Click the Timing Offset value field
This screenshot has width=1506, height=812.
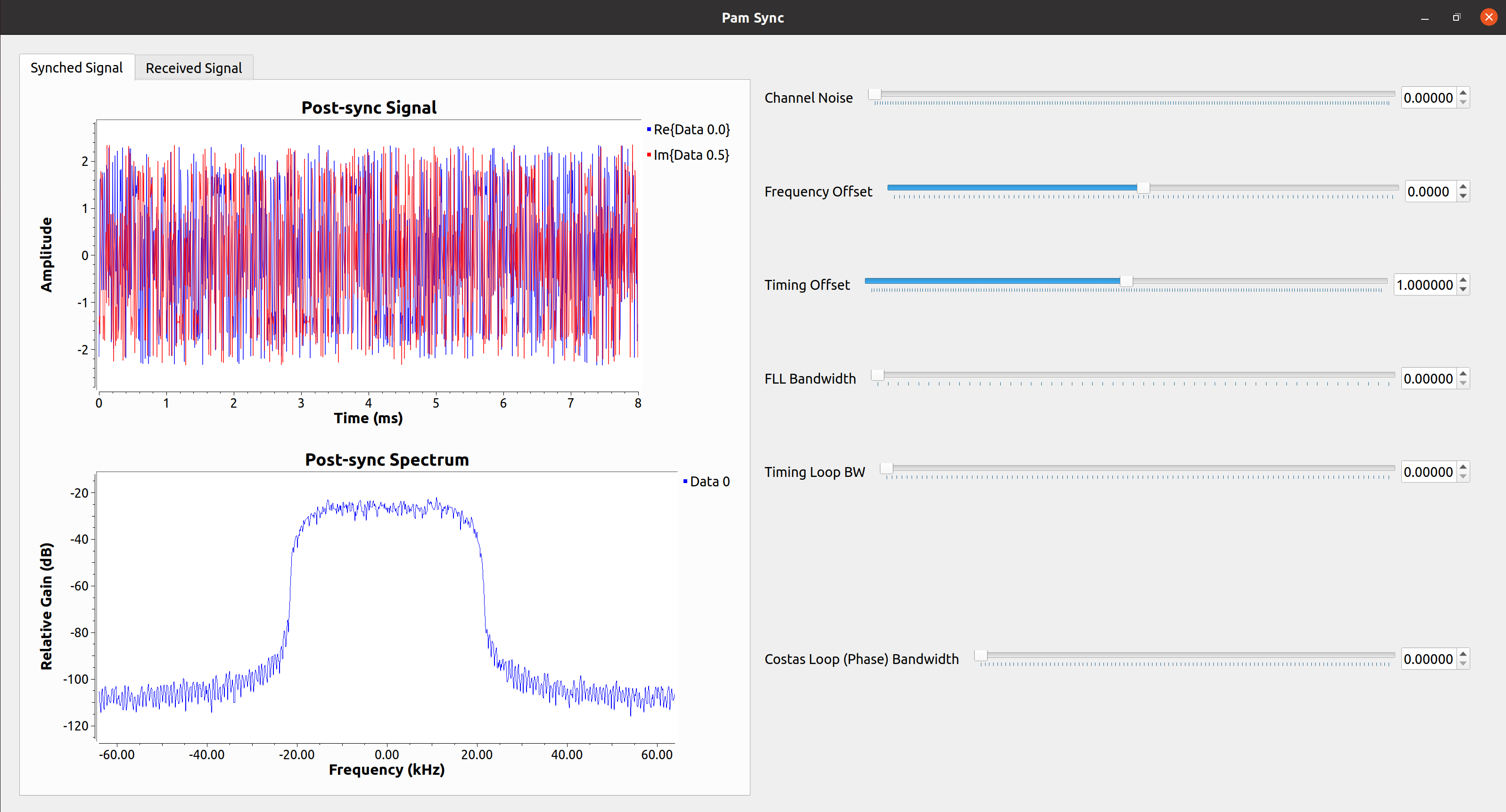tap(1424, 285)
